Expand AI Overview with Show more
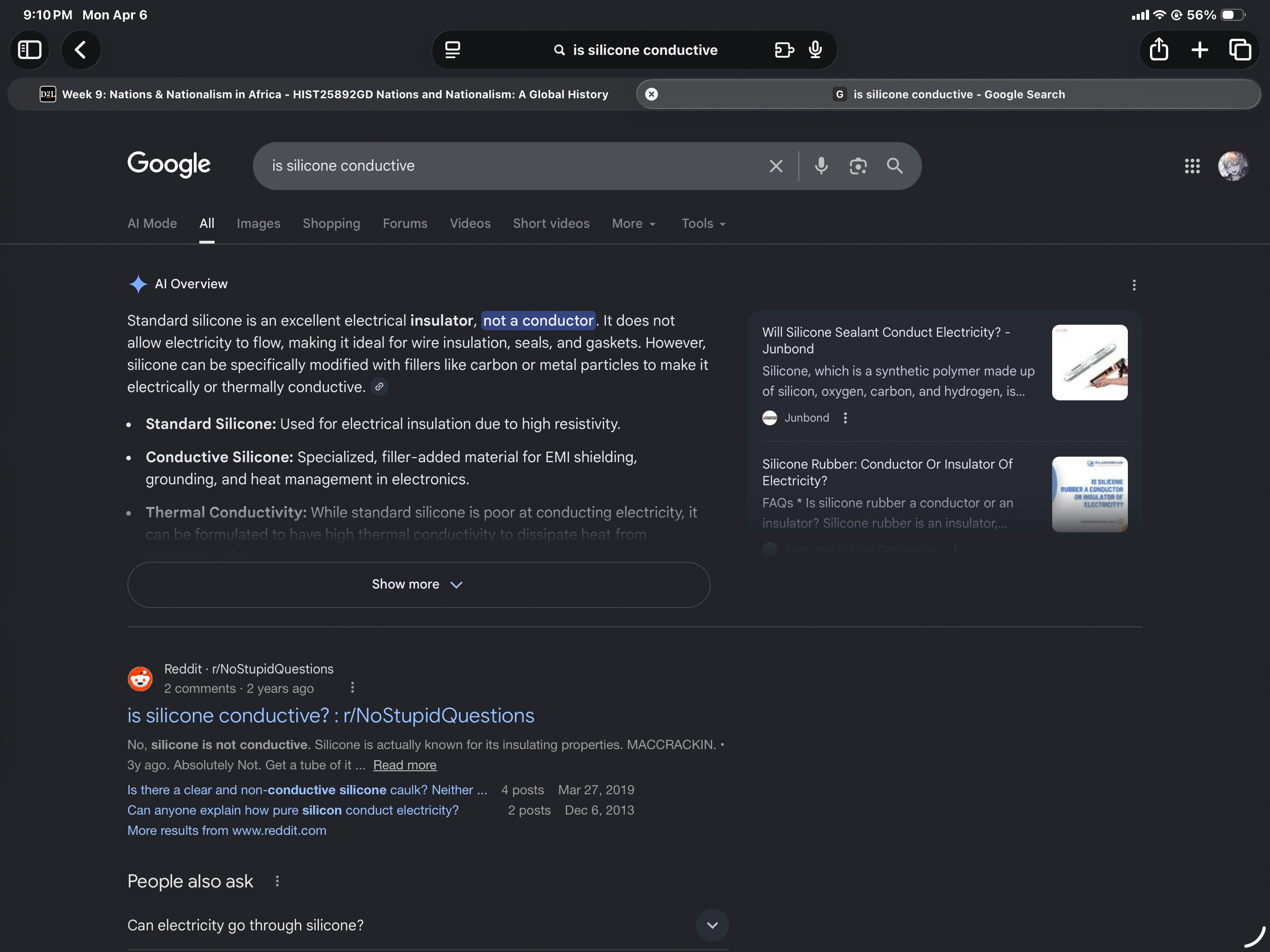The image size is (1270, 952). [x=419, y=584]
